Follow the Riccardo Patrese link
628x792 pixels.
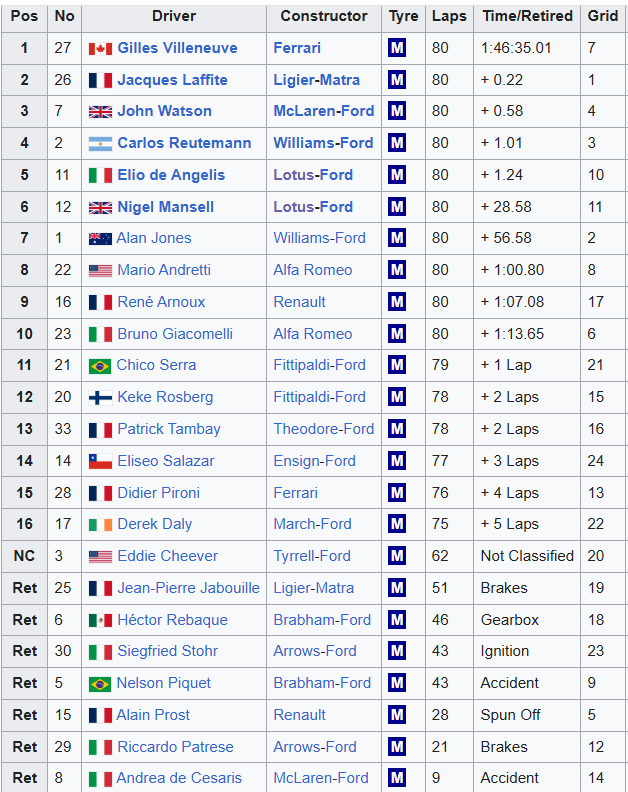coord(175,747)
